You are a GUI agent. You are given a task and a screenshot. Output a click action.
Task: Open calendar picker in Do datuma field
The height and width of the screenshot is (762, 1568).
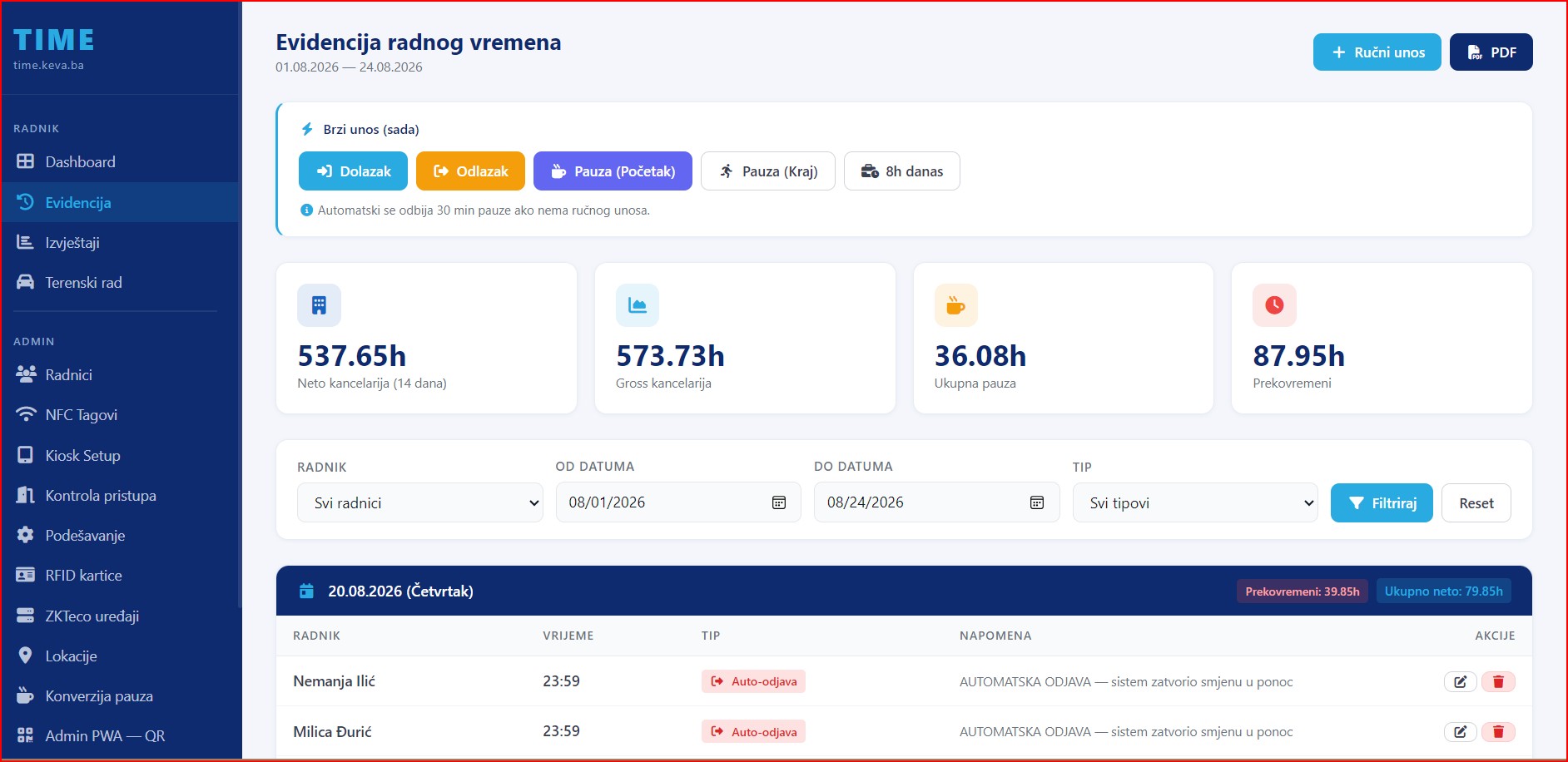(1037, 502)
